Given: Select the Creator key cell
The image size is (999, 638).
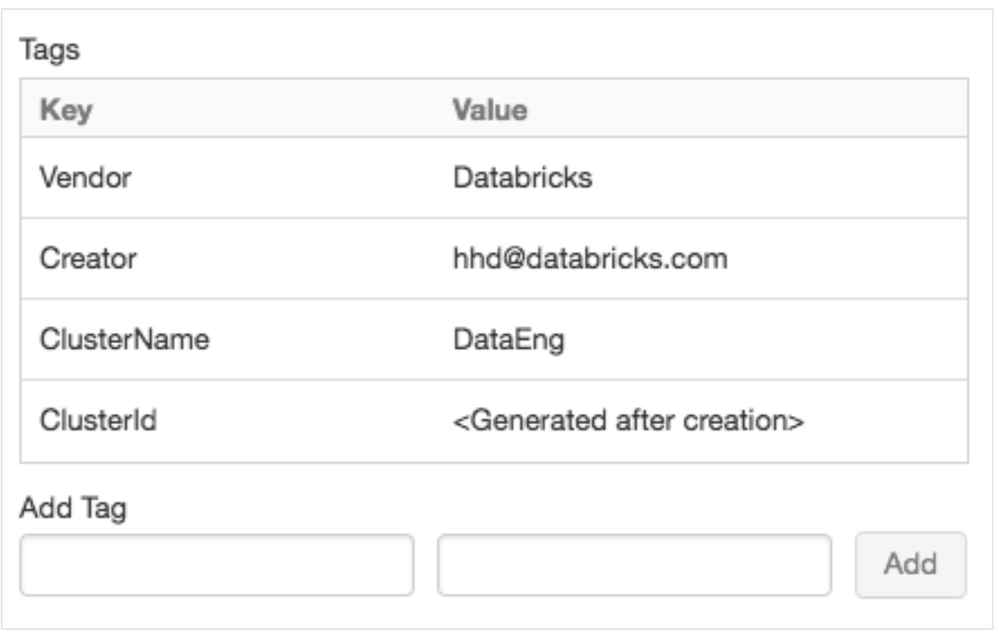Looking at the screenshot, I should pyautogui.click(x=88, y=259).
